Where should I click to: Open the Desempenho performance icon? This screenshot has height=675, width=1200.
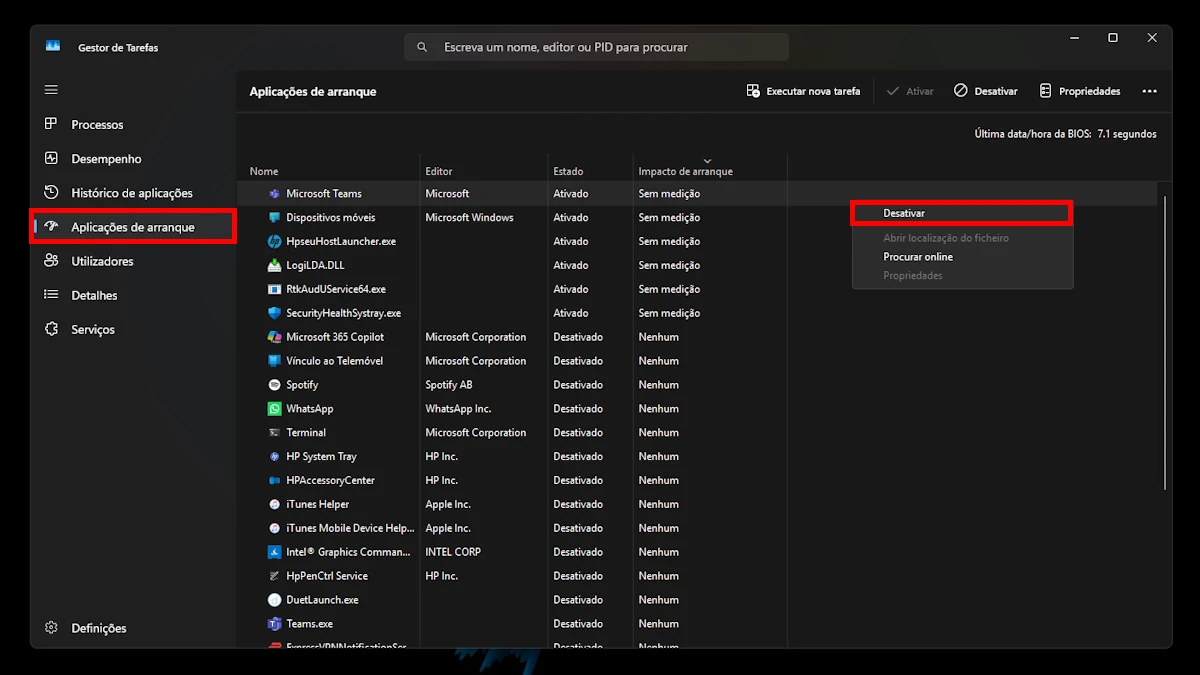[x=51, y=158]
